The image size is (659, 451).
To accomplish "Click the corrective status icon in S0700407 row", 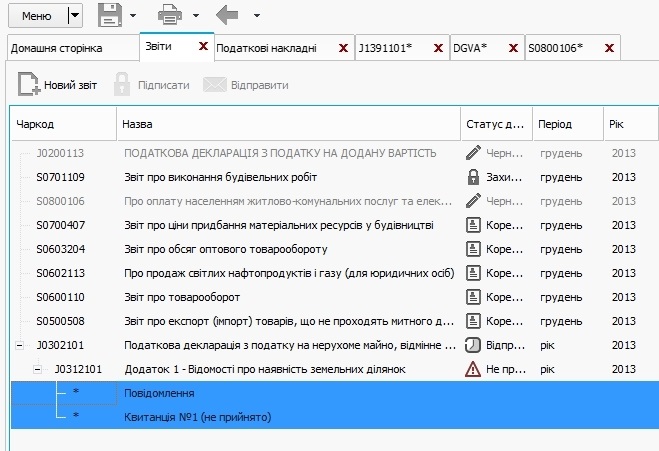I will [473, 225].
